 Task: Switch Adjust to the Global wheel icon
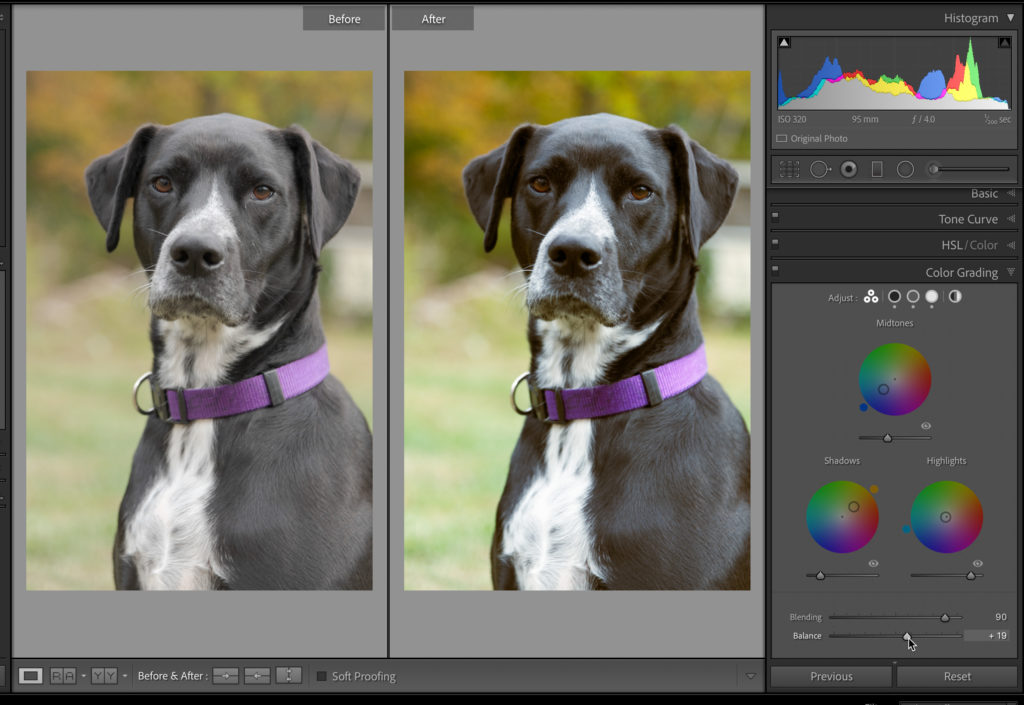pos(955,297)
